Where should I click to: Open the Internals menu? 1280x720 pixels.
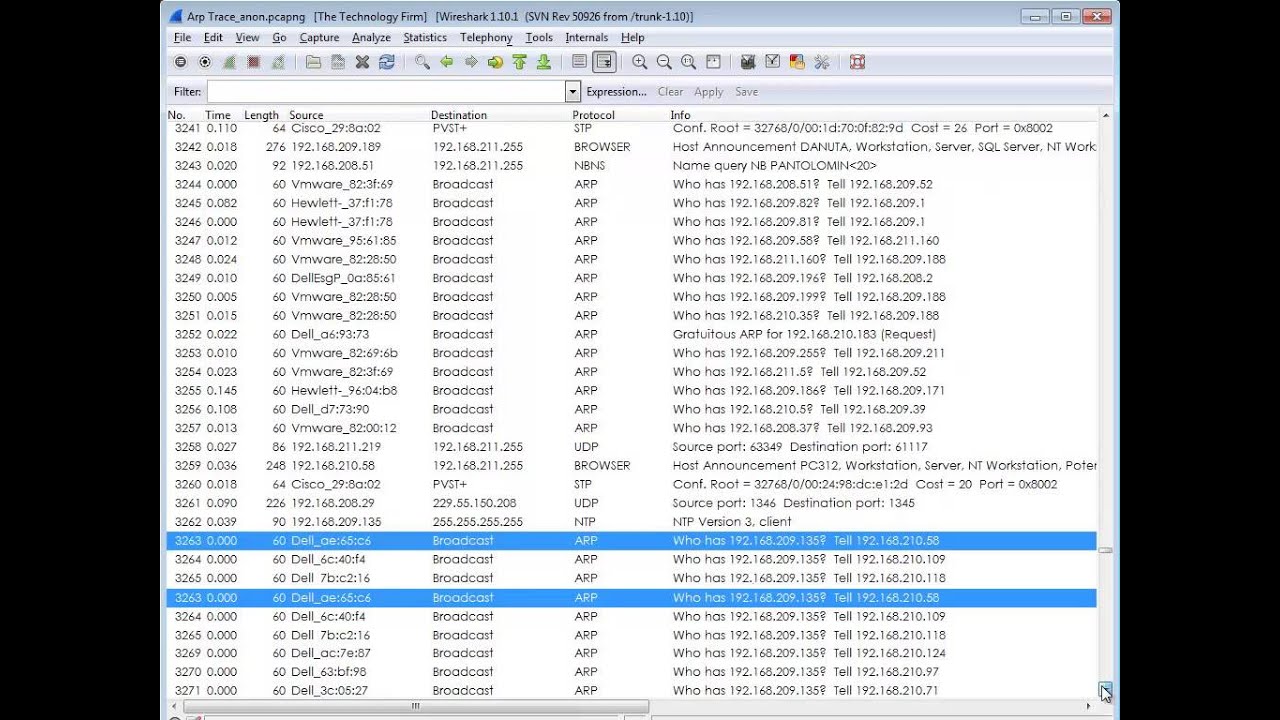(586, 37)
